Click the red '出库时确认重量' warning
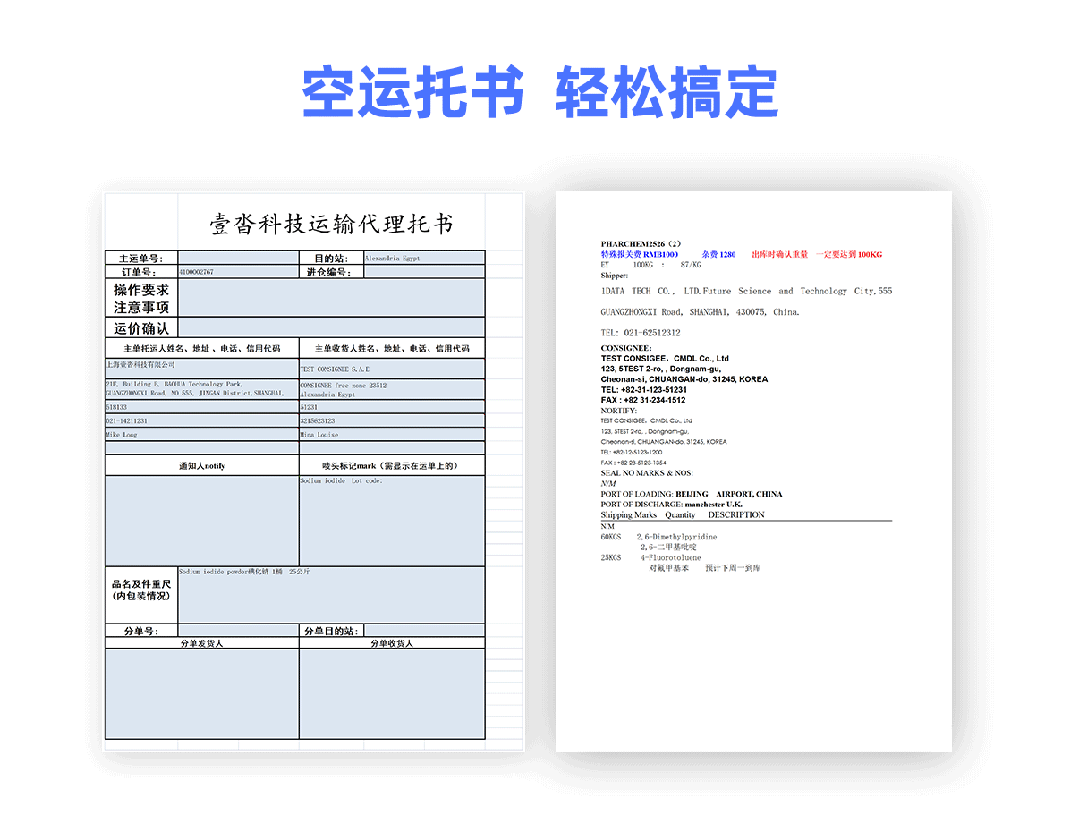The height and width of the screenshot is (815, 1079). point(780,254)
